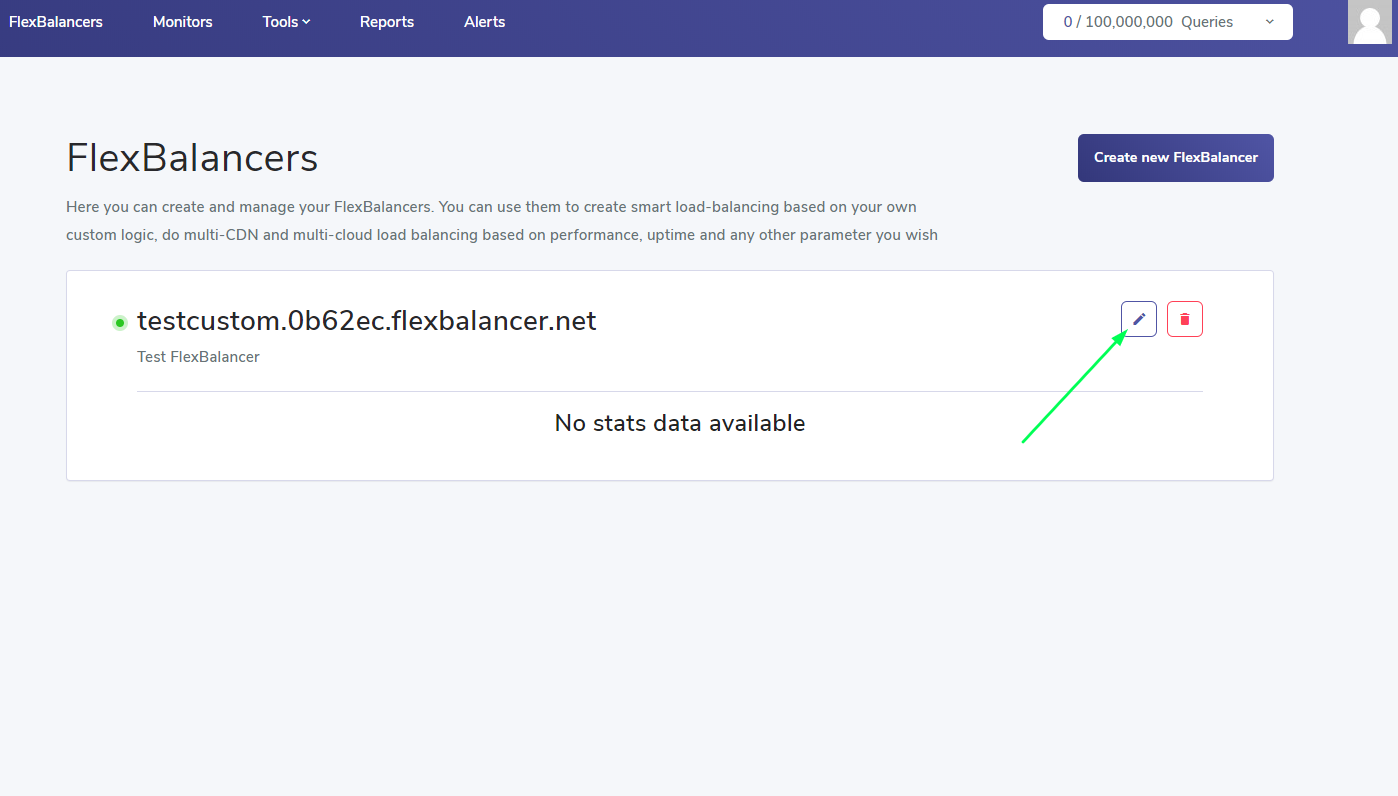Click the green status dot indicator

pos(120,322)
